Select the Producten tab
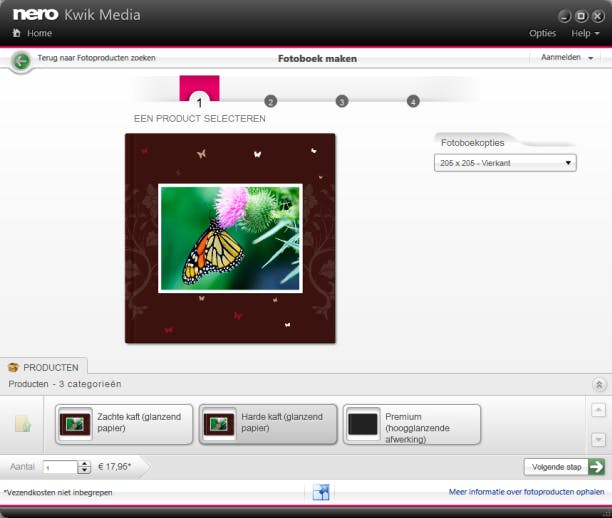Viewport: 612px width, 518px height. pos(44,367)
